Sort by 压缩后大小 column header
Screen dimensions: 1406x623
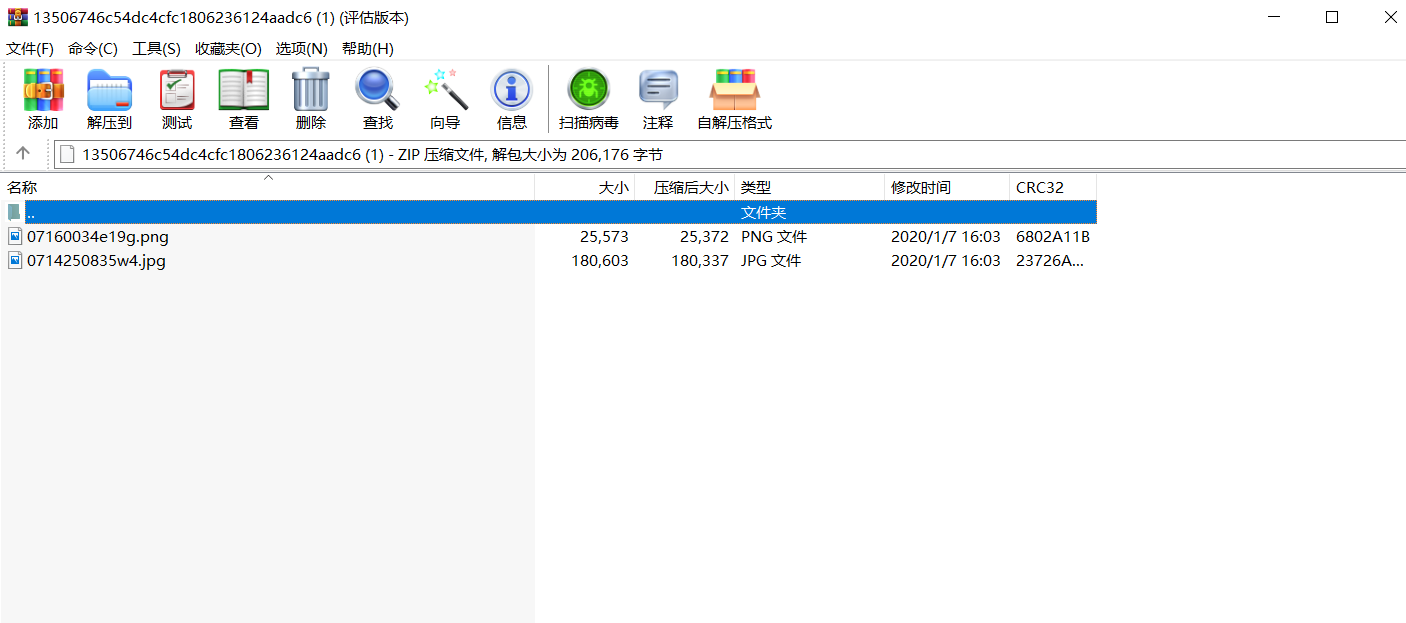pos(685,187)
